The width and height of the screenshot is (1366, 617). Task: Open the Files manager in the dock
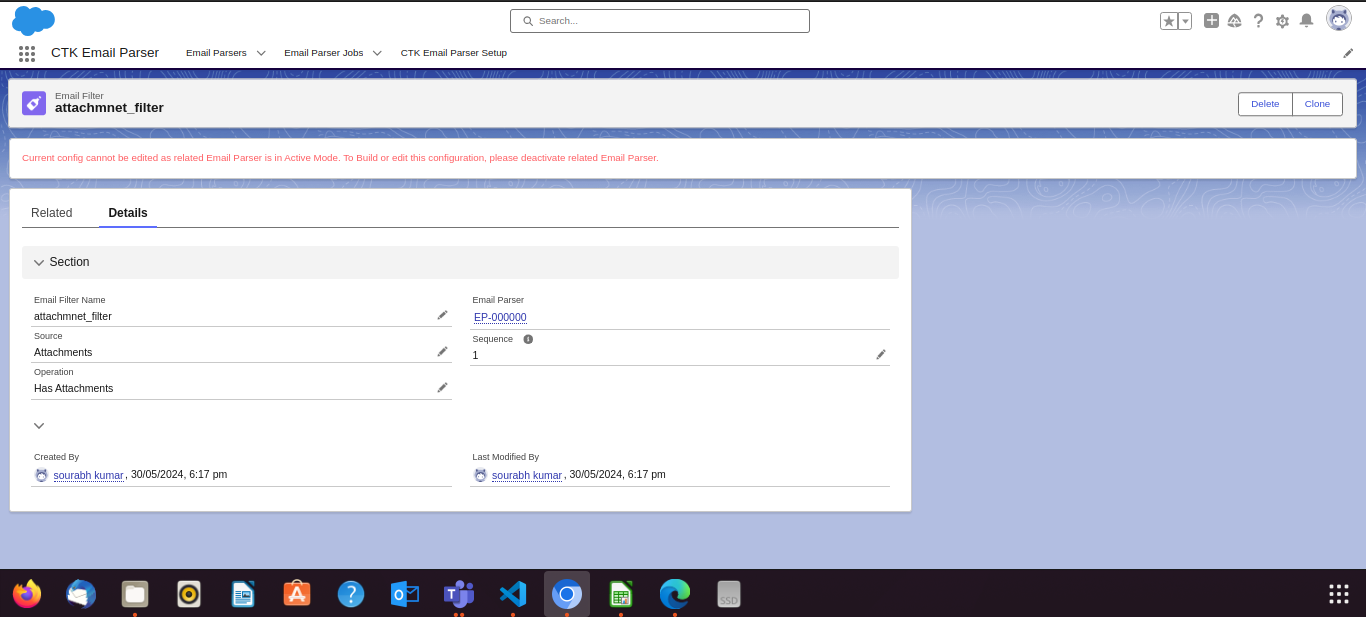click(x=135, y=594)
